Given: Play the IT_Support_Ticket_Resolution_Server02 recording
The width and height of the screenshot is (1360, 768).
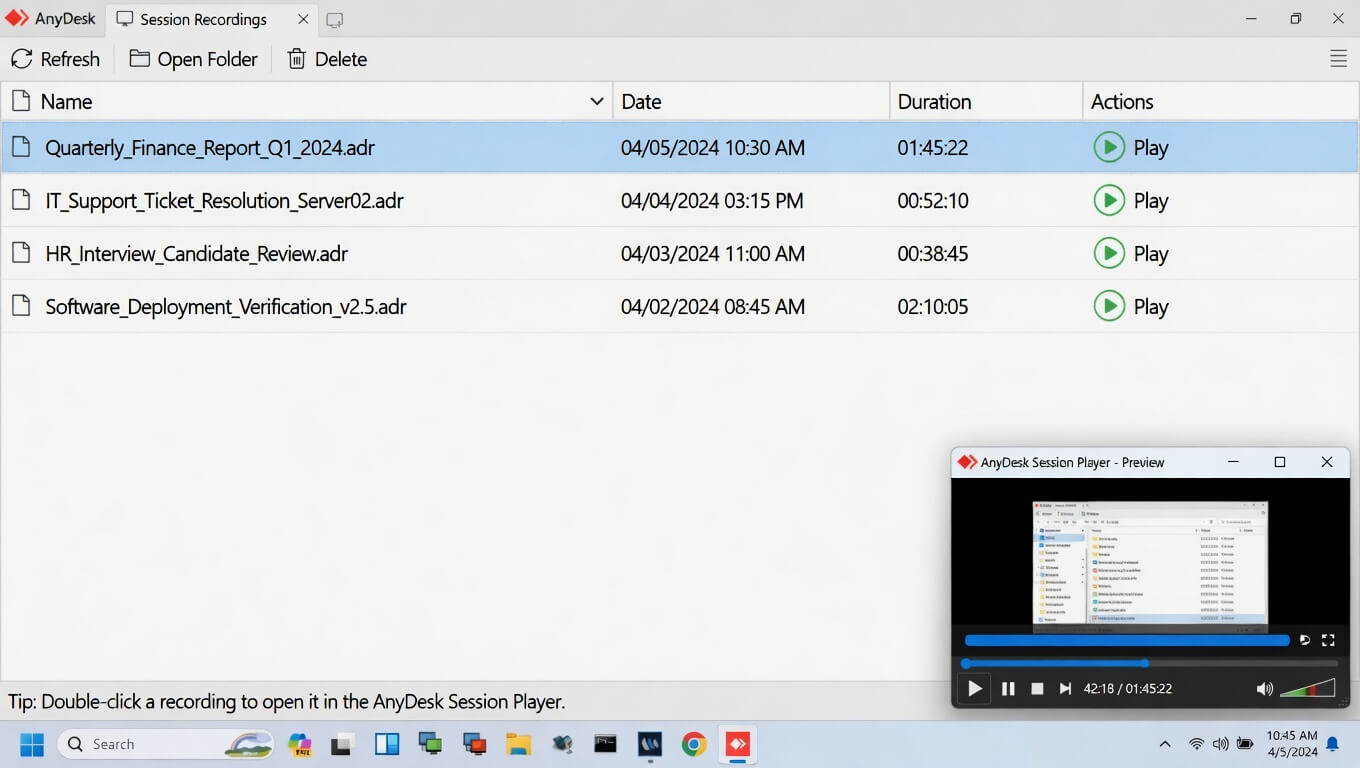Looking at the screenshot, I should click(1131, 200).
